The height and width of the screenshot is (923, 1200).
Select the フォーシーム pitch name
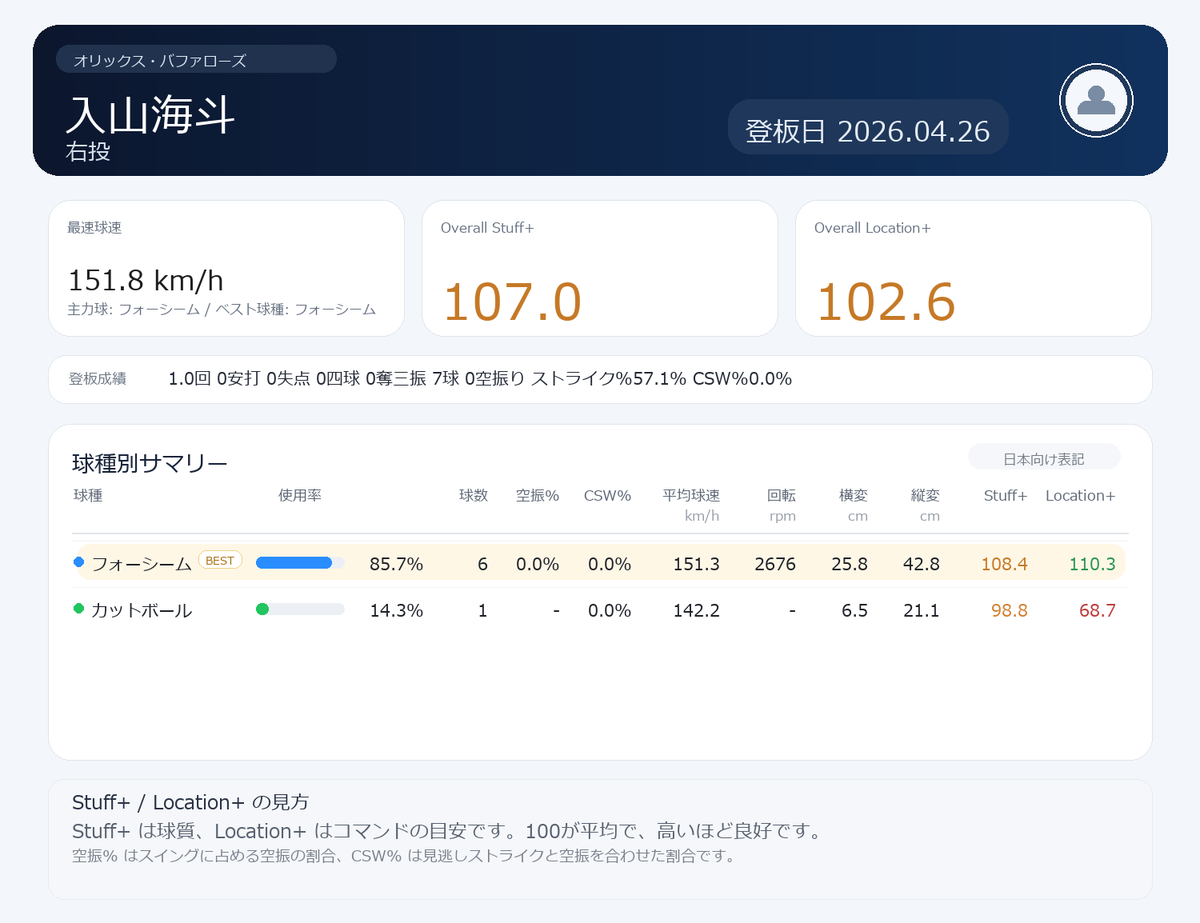point(141,564)
